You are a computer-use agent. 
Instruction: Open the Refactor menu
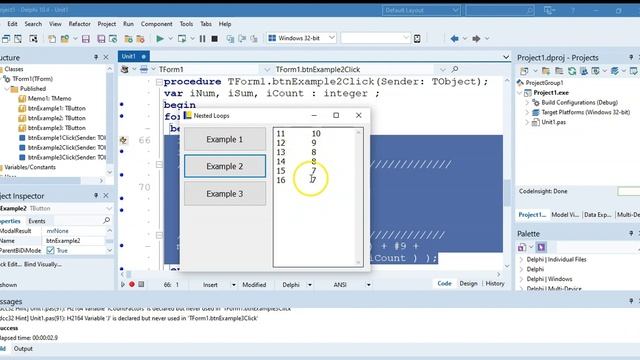pyautogui.click(x=79, y=24)
